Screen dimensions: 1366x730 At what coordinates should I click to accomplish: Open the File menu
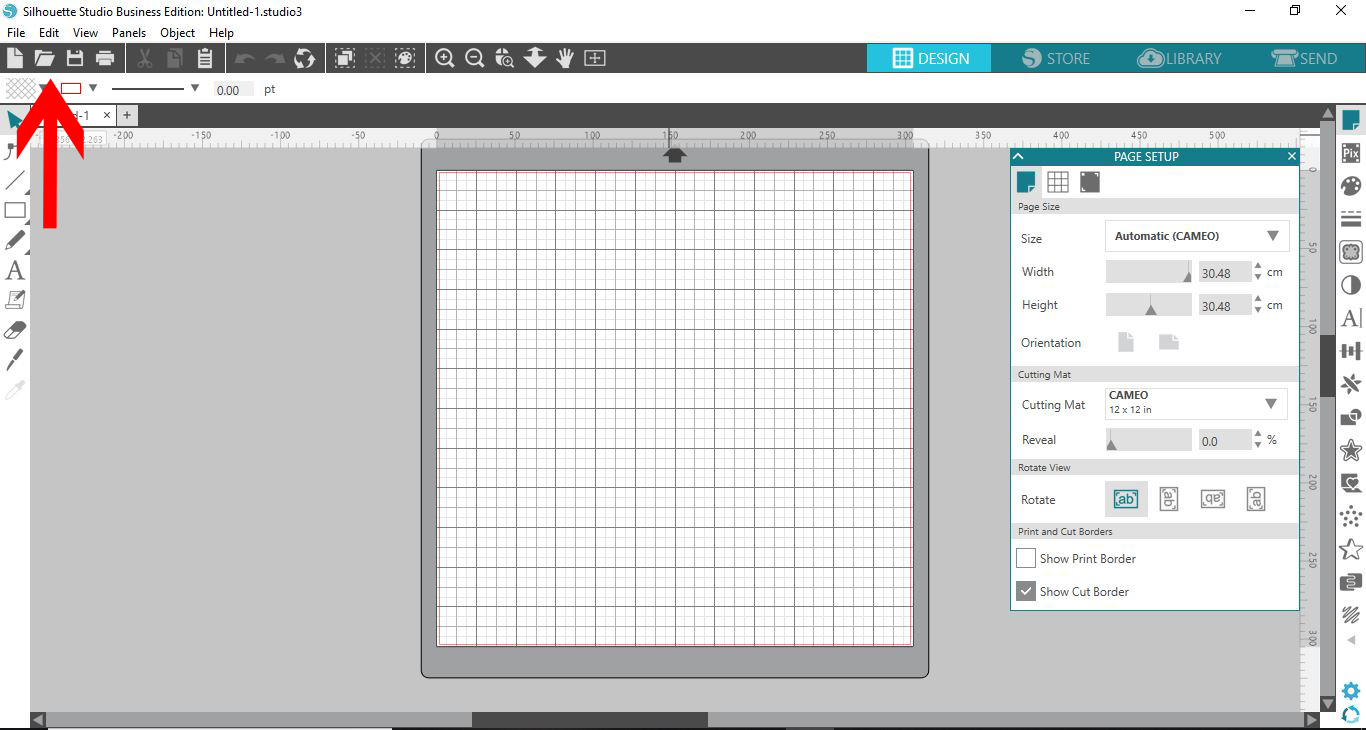(16, 33)
